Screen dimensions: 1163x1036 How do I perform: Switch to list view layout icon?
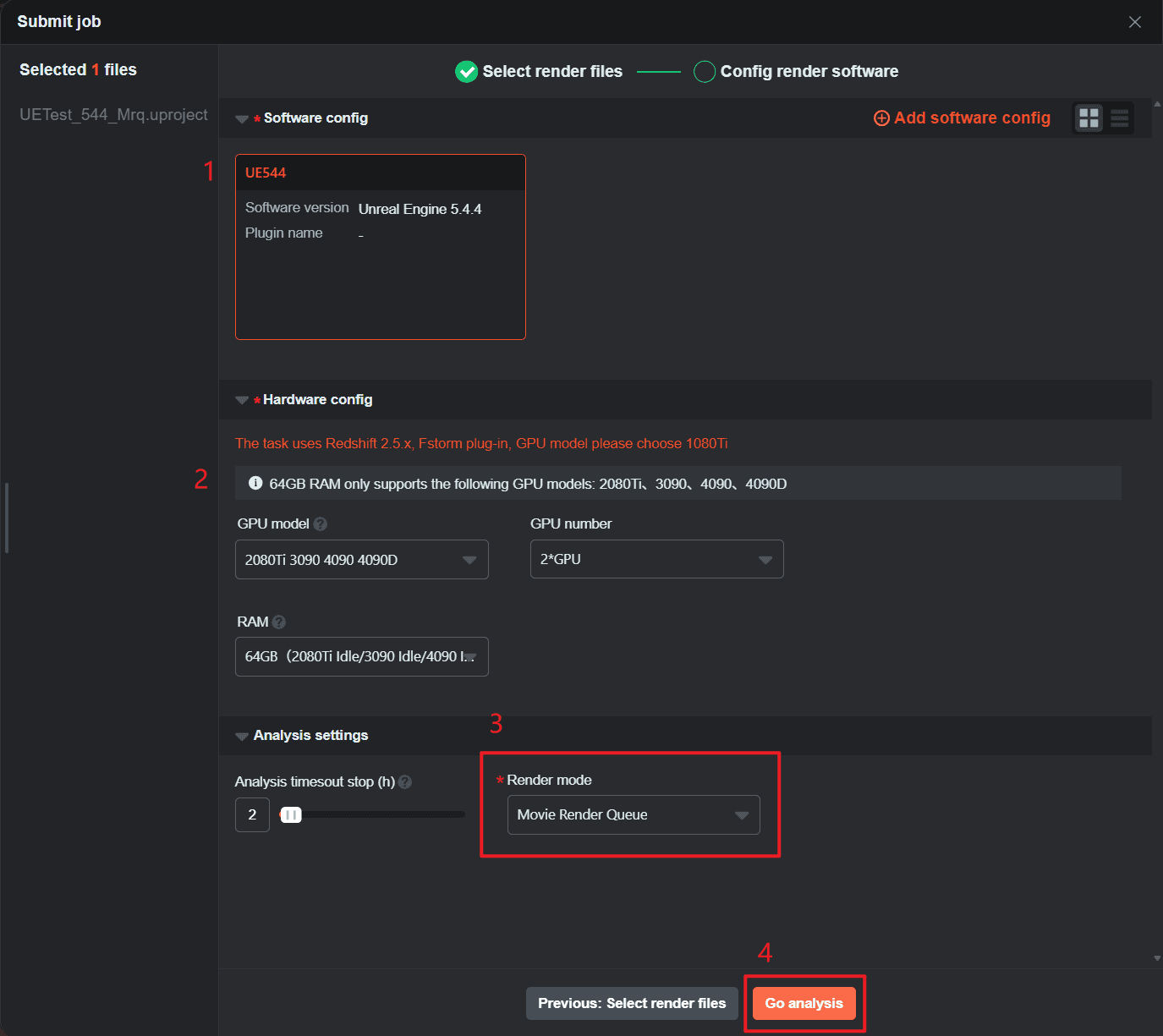coord(1119,118)
